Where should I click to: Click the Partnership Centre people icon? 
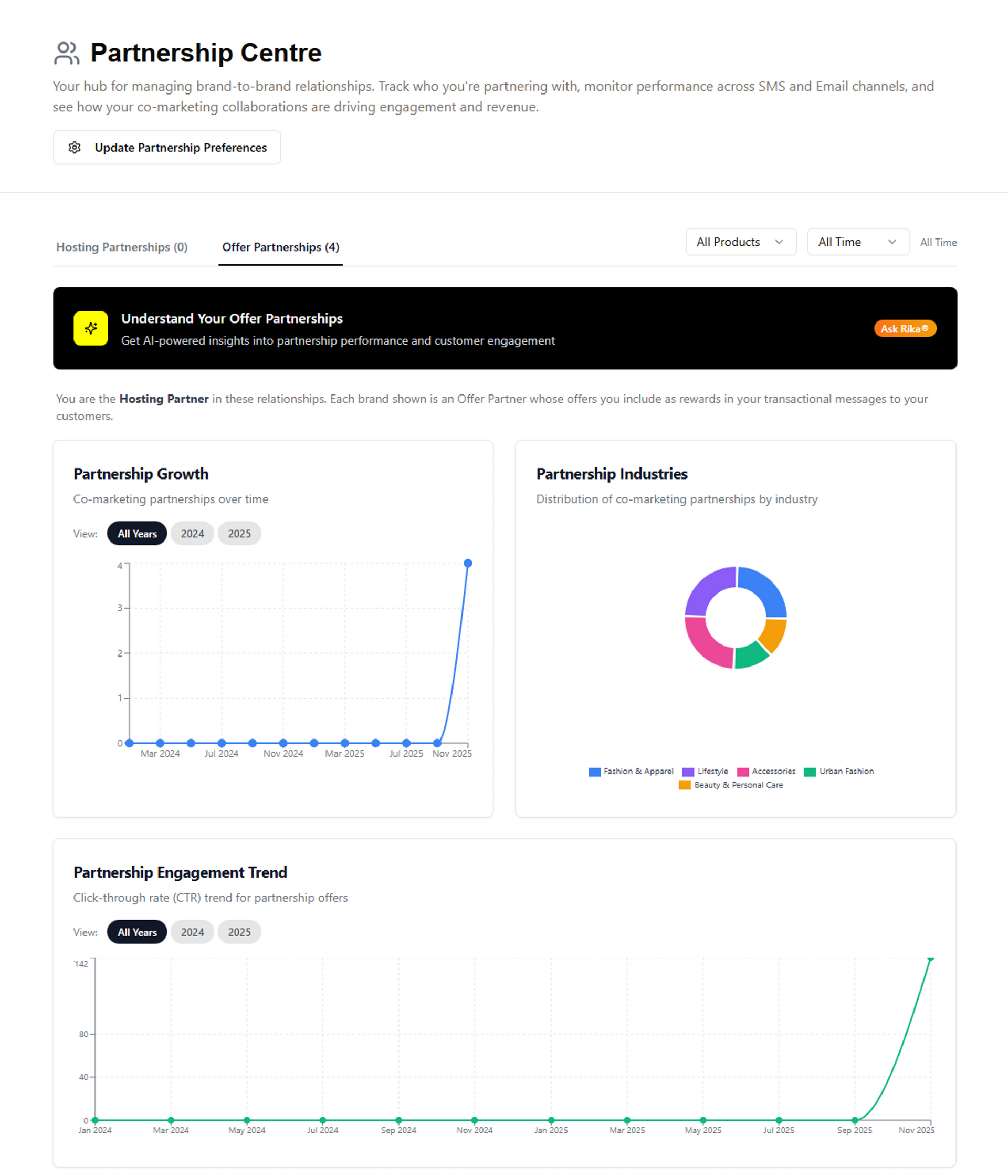pos(66,54)
